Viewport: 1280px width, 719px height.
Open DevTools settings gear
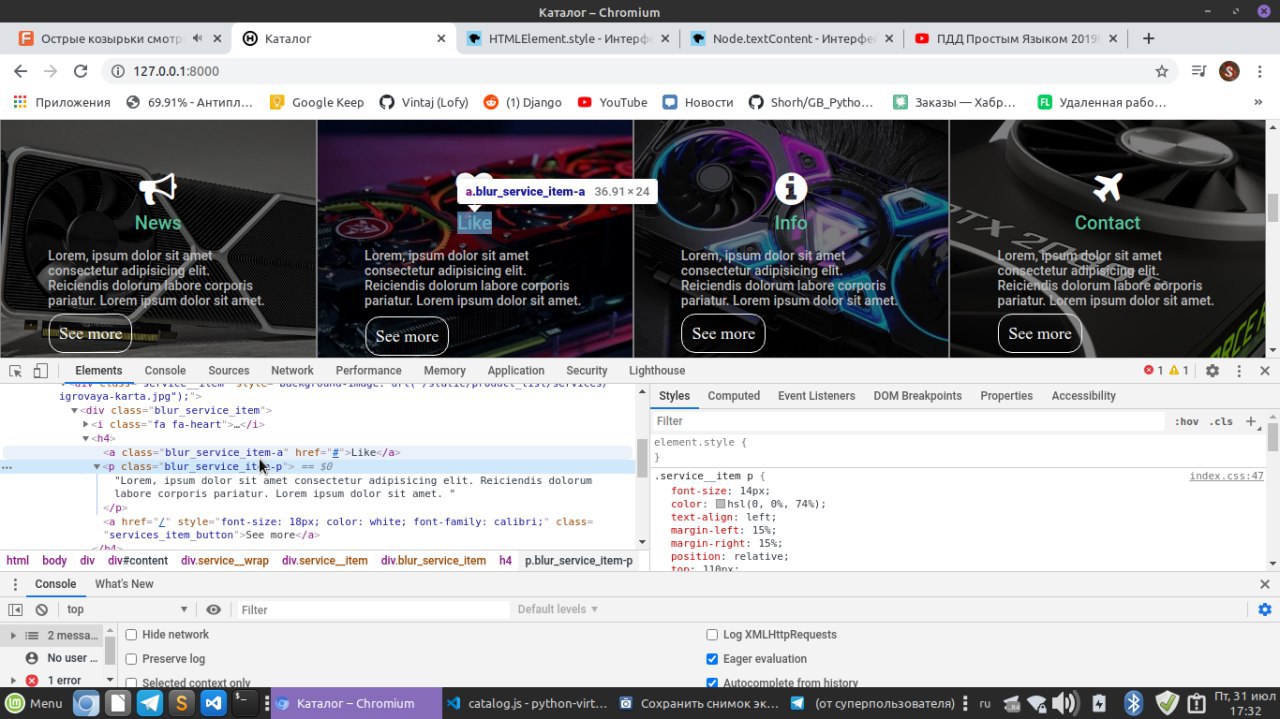[x=1212, y=370]
